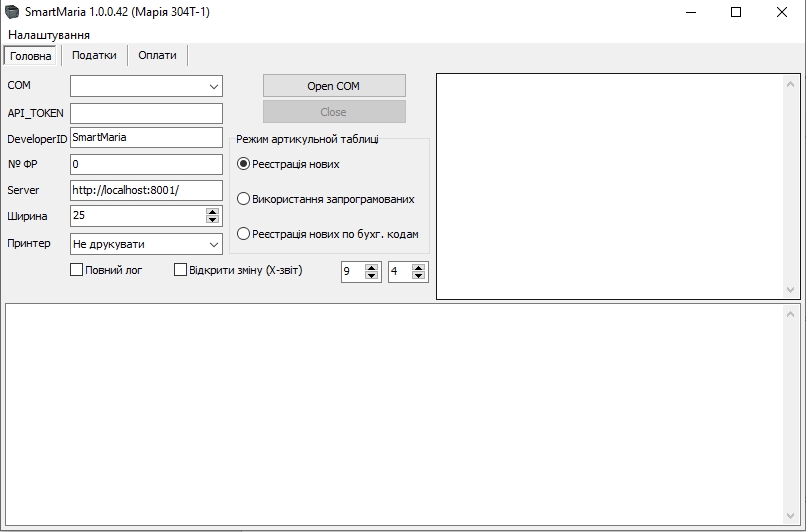Switch to the Оплати tab
Screen dimensions: 806x532
[x=158, y=56]
